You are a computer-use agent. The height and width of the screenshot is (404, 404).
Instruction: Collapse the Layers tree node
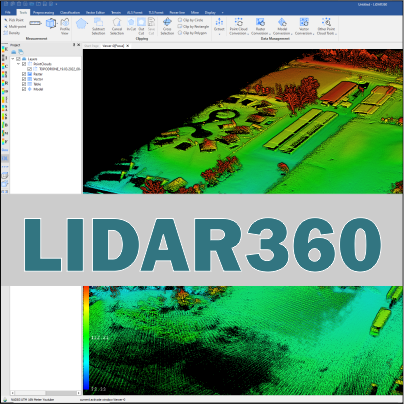pyautogui.click(x=13, y=59)
